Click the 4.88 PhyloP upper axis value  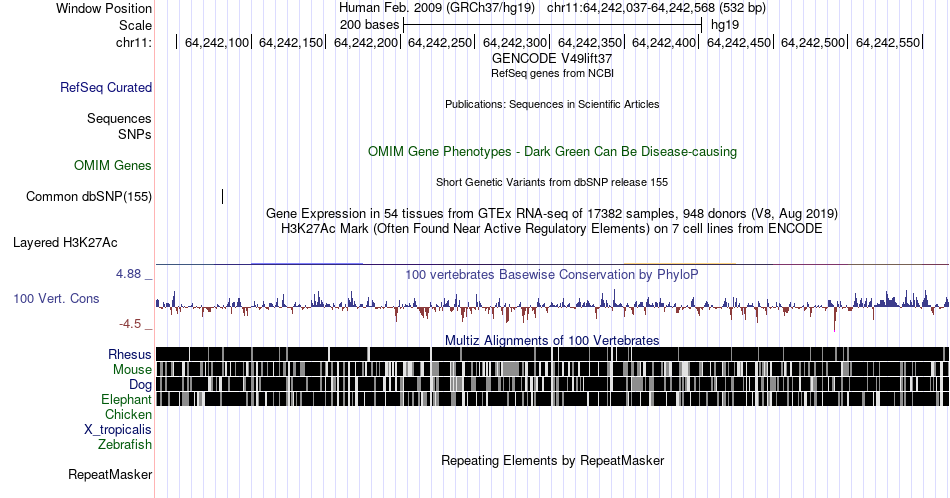128,274
